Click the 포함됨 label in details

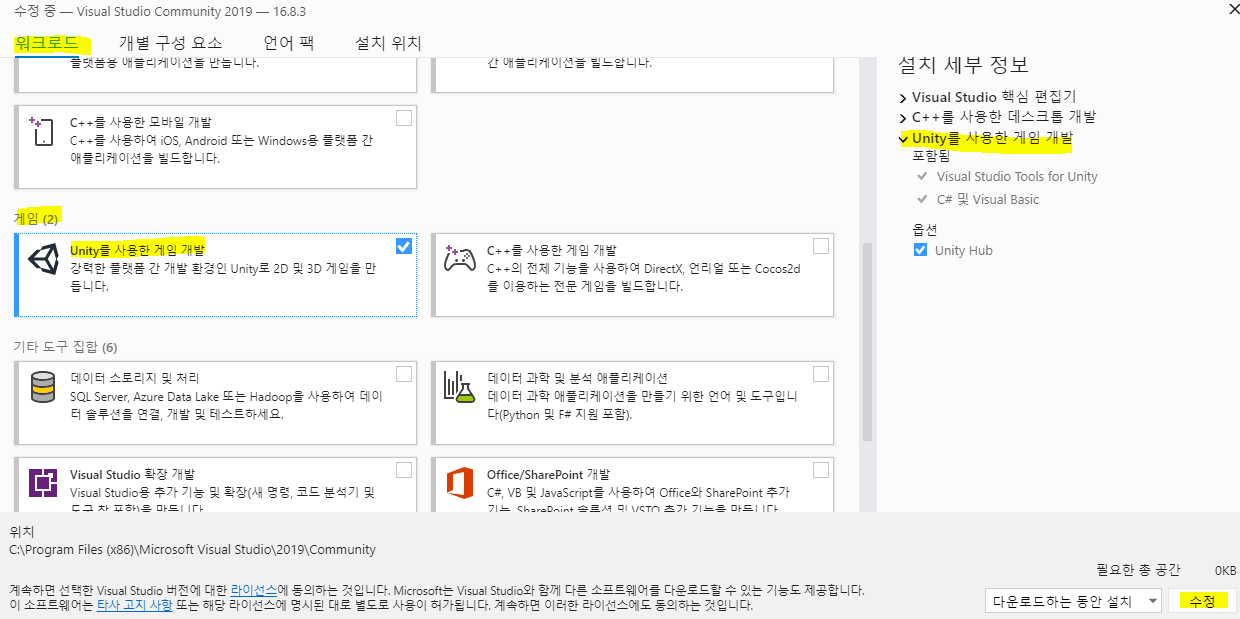(x=931, y=156)
